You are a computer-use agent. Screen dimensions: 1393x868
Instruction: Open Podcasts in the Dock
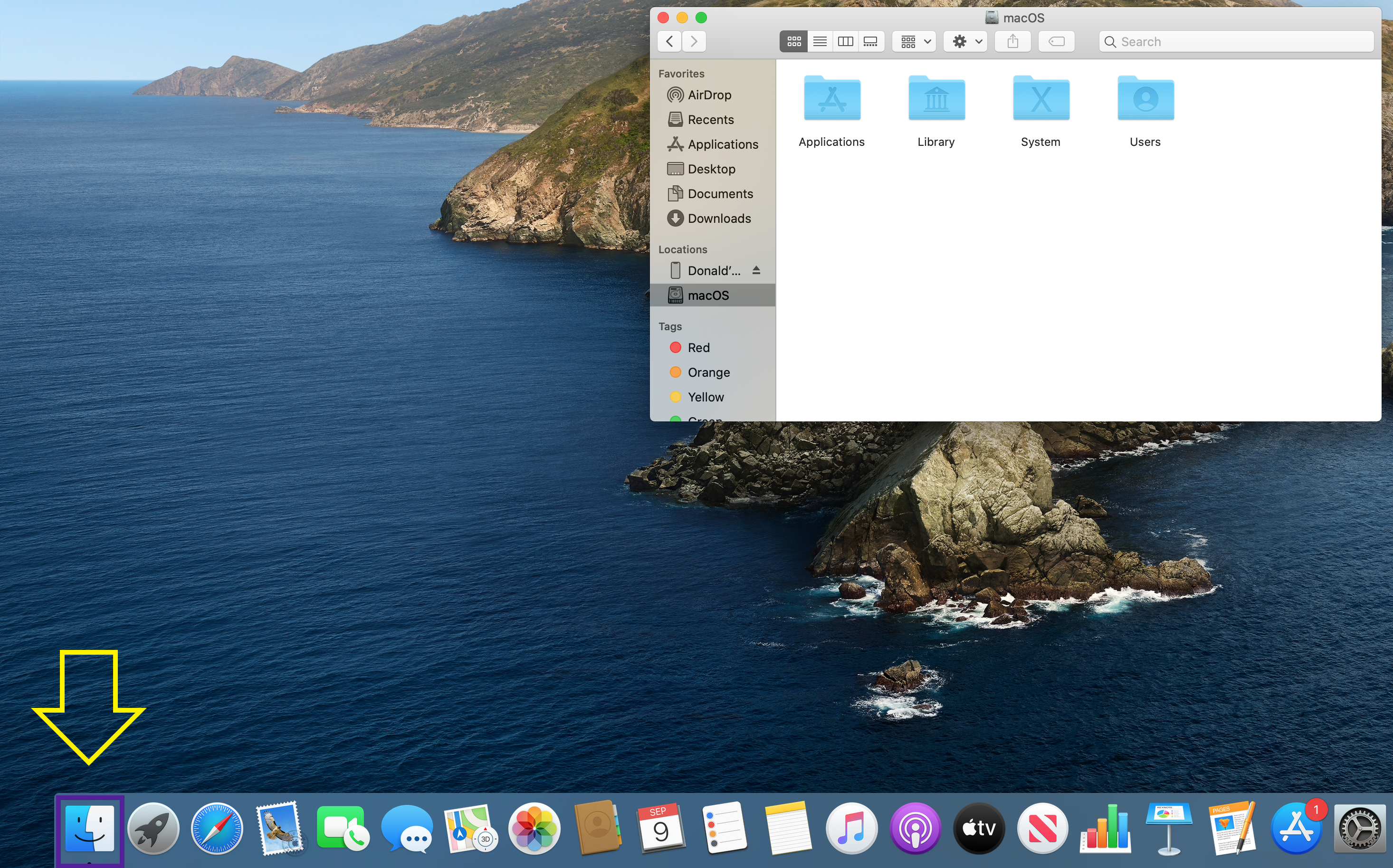point(916,829)
